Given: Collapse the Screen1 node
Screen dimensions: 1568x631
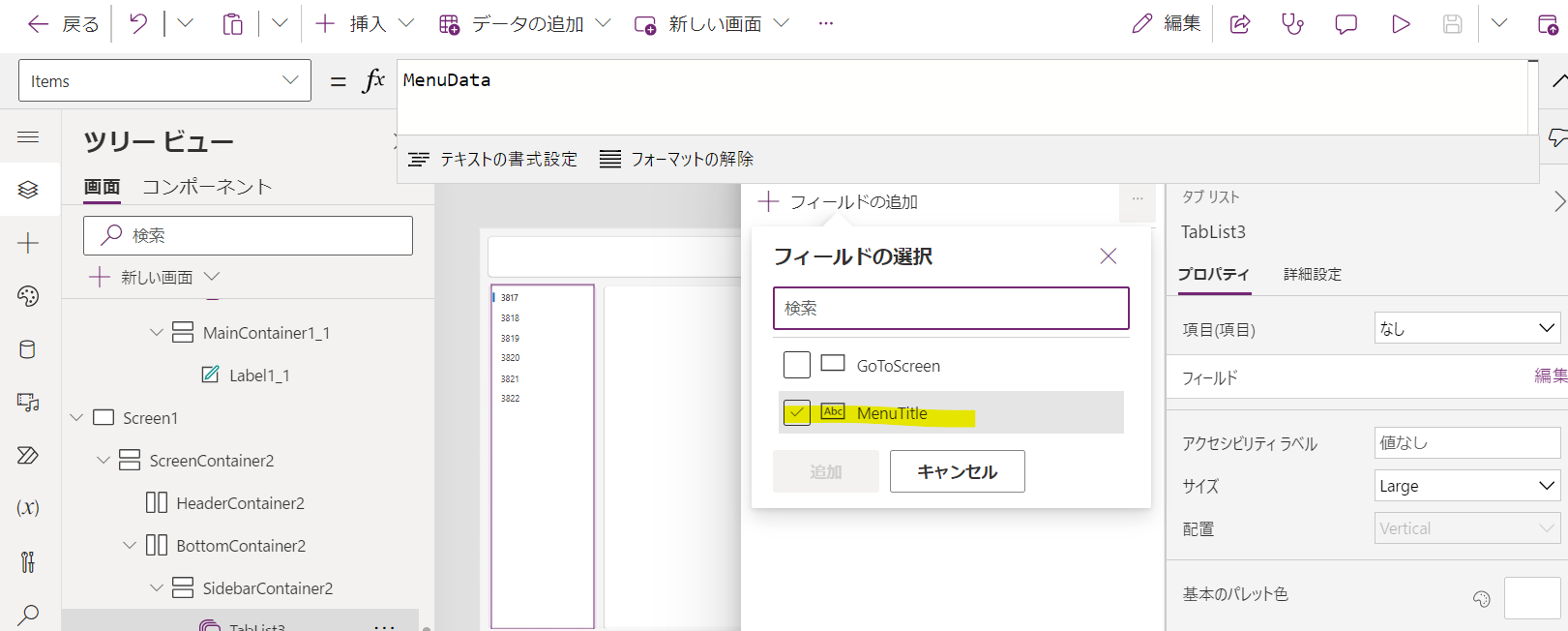Looking at the screenshot, I should (76, 418).
